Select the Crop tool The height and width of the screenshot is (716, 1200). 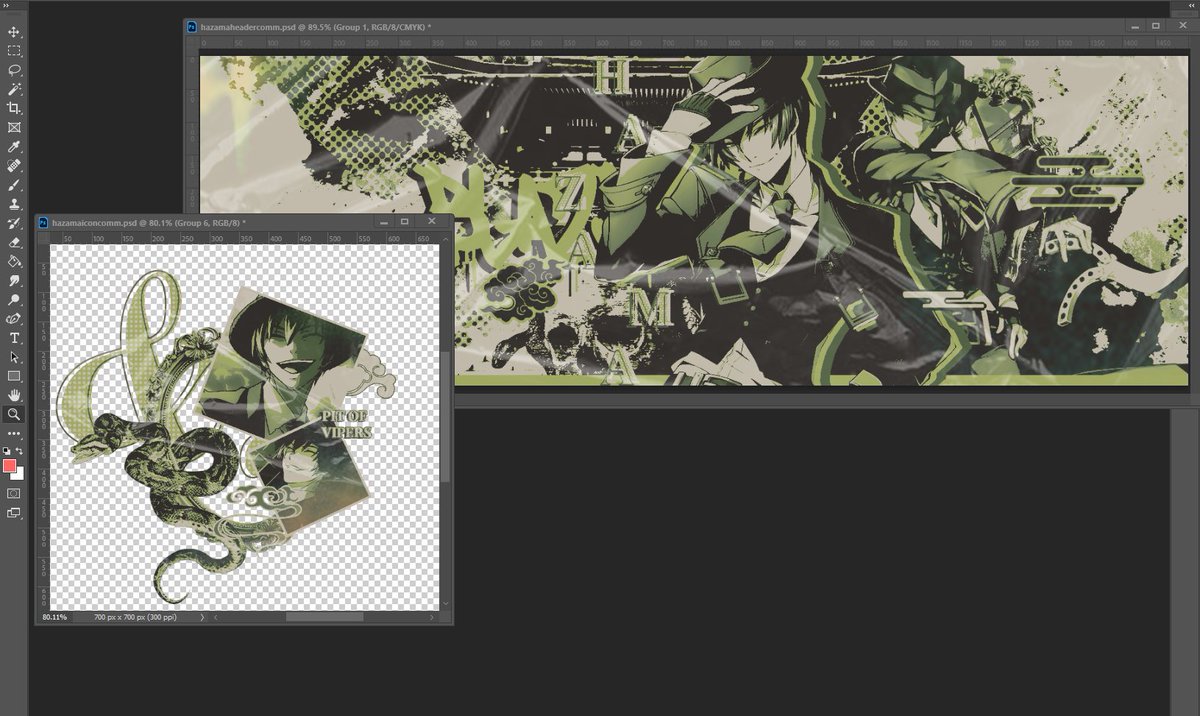click(x=14, y=108)
